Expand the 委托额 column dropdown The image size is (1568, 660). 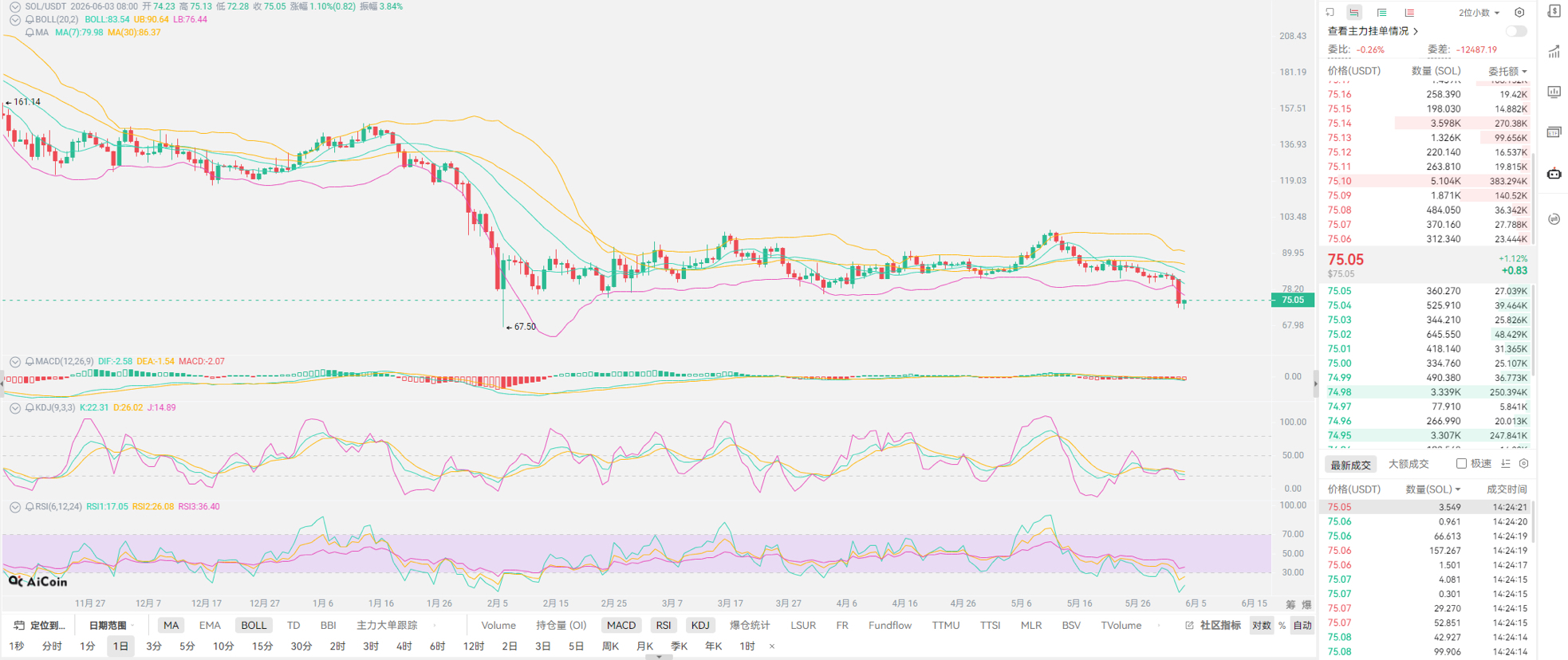coord(1507,71)
